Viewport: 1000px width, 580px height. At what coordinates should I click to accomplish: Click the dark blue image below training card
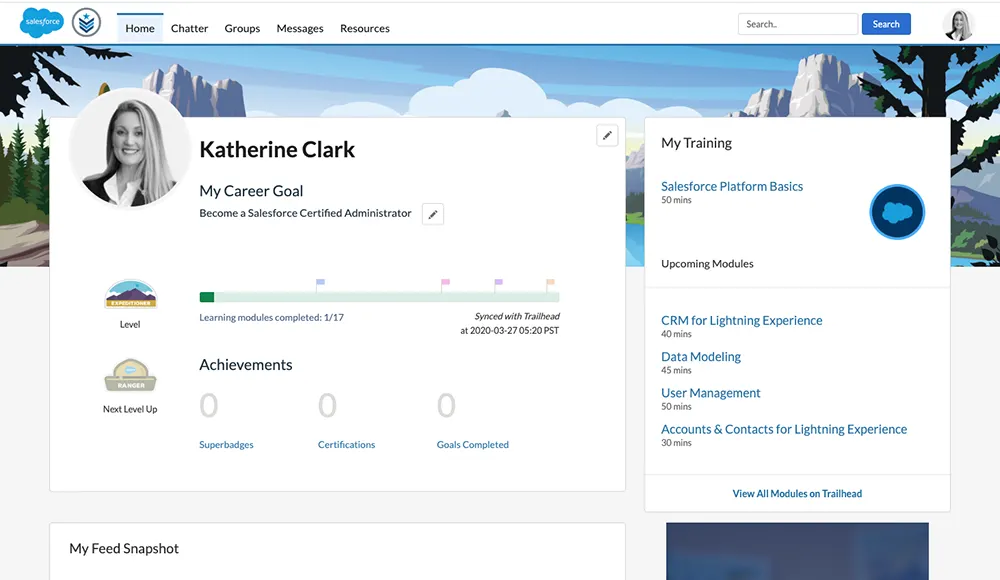click(x=797, y=551)
